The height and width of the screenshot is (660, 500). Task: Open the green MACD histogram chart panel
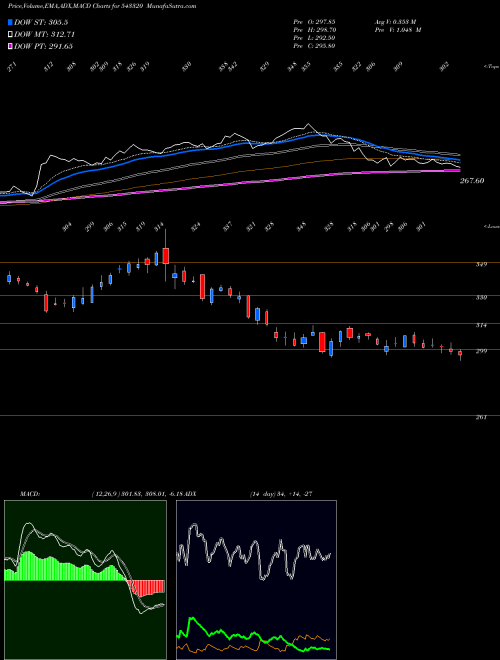pos(85,580)
